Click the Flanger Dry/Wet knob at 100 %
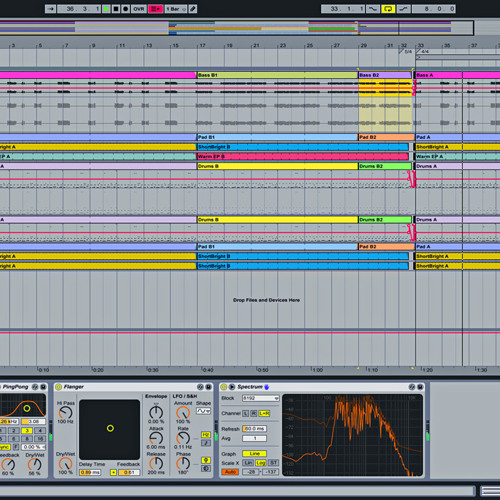Screen dimensions: 500x500 click(x=66, y=464)
